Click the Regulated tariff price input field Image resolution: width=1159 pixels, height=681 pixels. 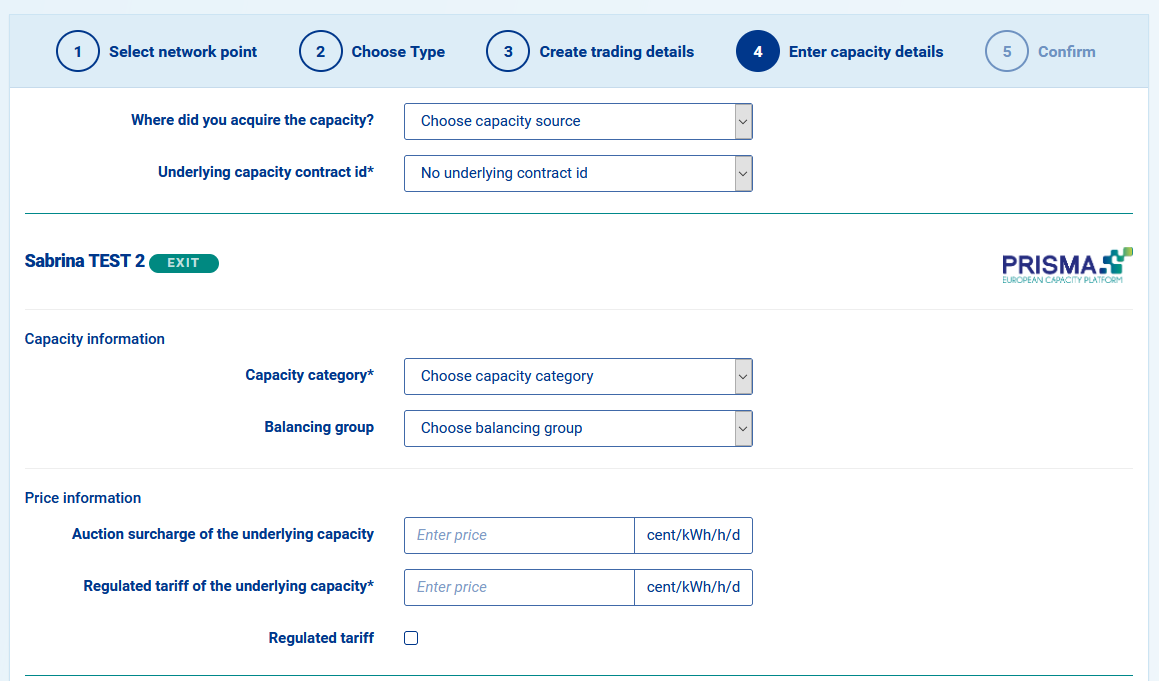pyautogui.click(x=519, y=587)
